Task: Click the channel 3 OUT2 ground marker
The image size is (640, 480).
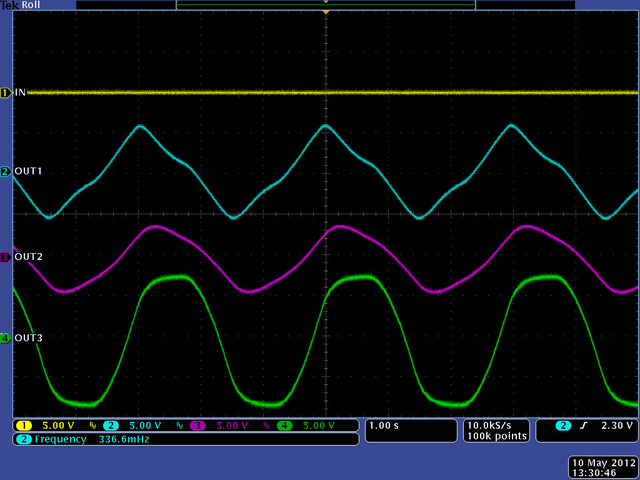Action: pos(5,257)
